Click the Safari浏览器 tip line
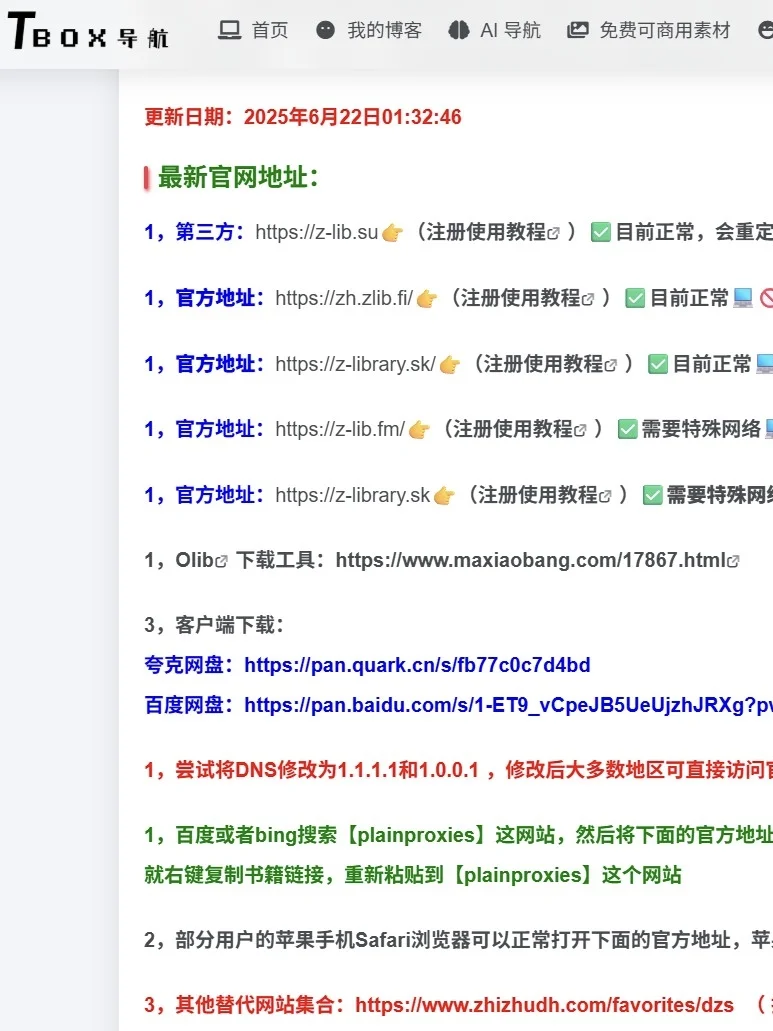The image size is (773, 1031). click(x=458, y=940)
